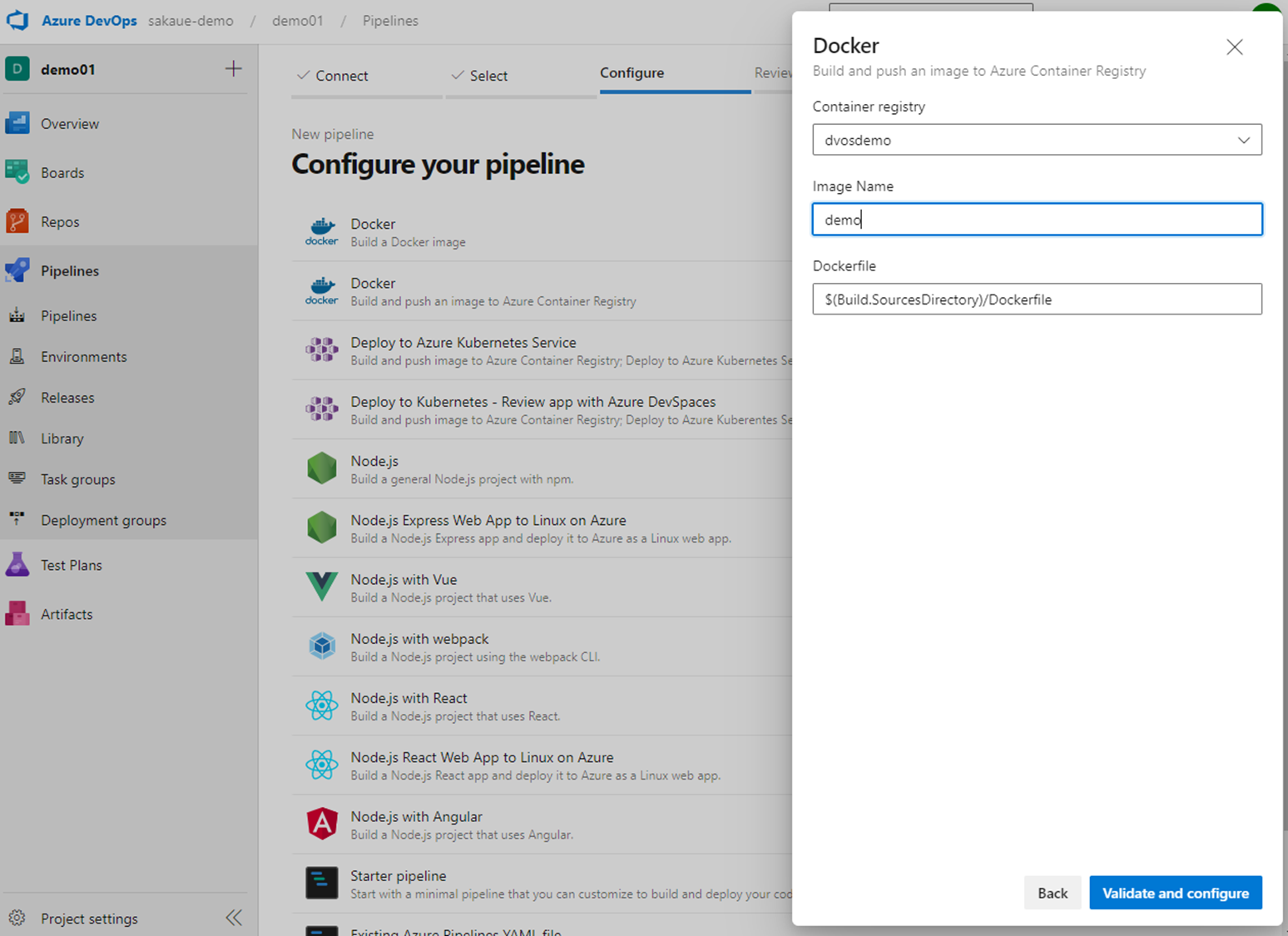Click the Pipelines sub-item icon
The image size is (1288, 936).
[17, 315]
